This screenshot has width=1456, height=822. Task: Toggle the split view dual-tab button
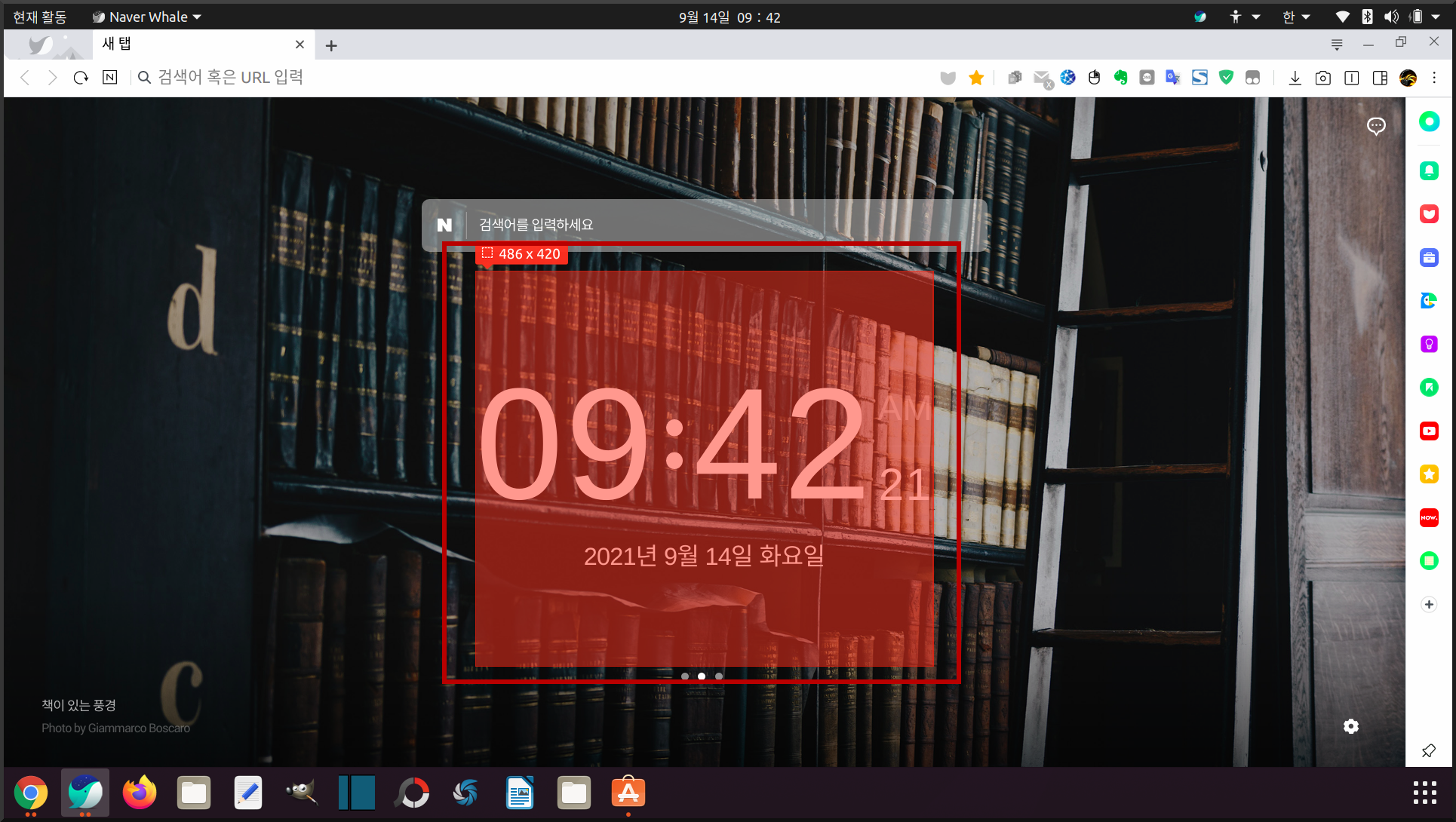pyautogui.click(x=1351, y=78)
